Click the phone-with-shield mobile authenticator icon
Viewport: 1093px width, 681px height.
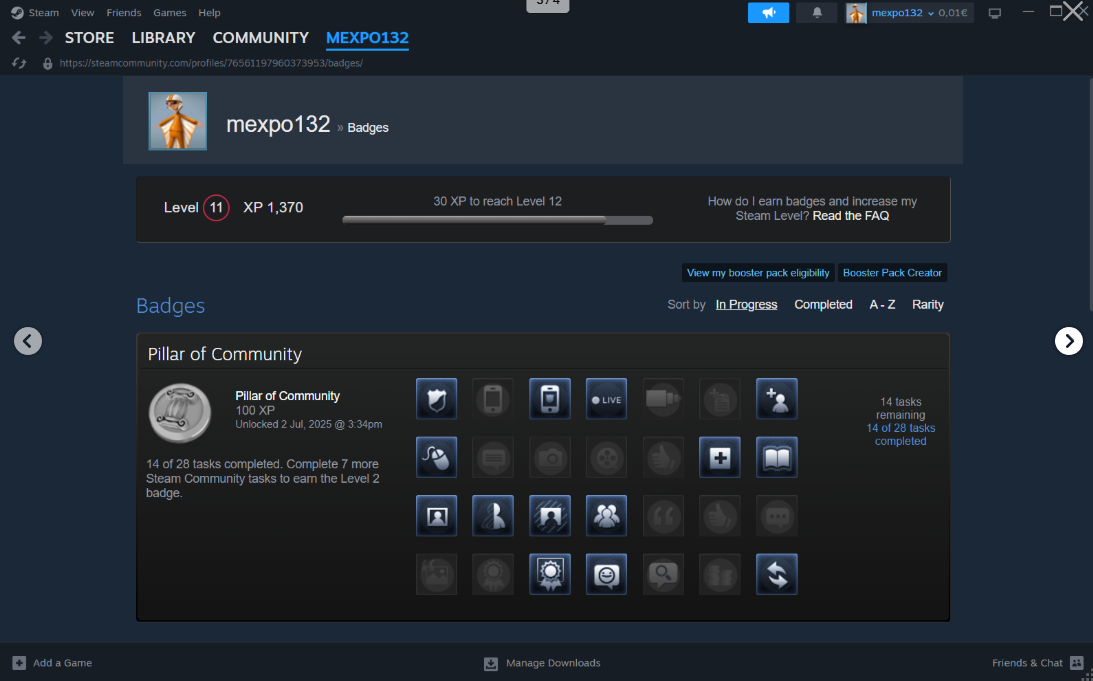tap(550, 399)
